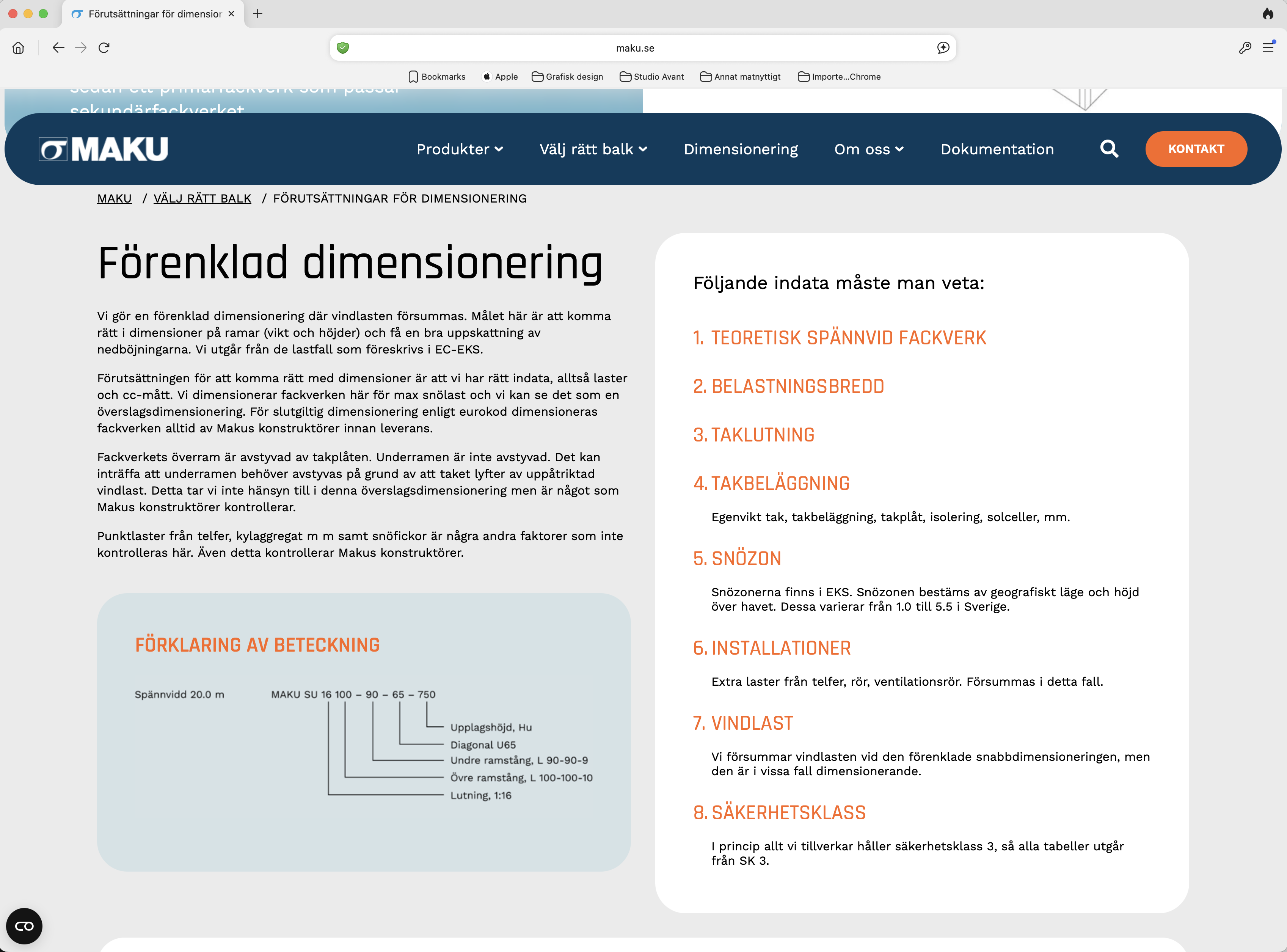Open the passwords key icon
The width and height of the screenshot is (1287, 952).
point(1245,48)
